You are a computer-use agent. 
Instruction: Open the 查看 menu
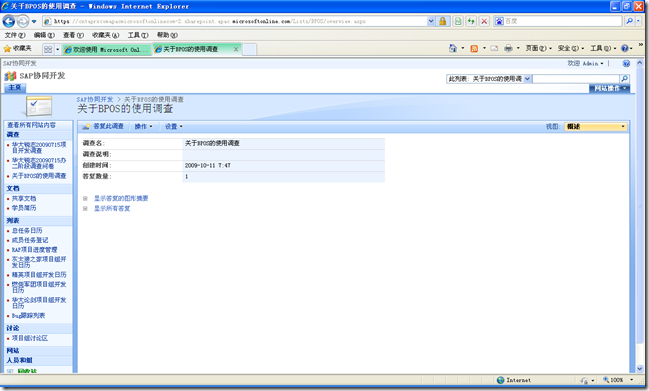73,35
